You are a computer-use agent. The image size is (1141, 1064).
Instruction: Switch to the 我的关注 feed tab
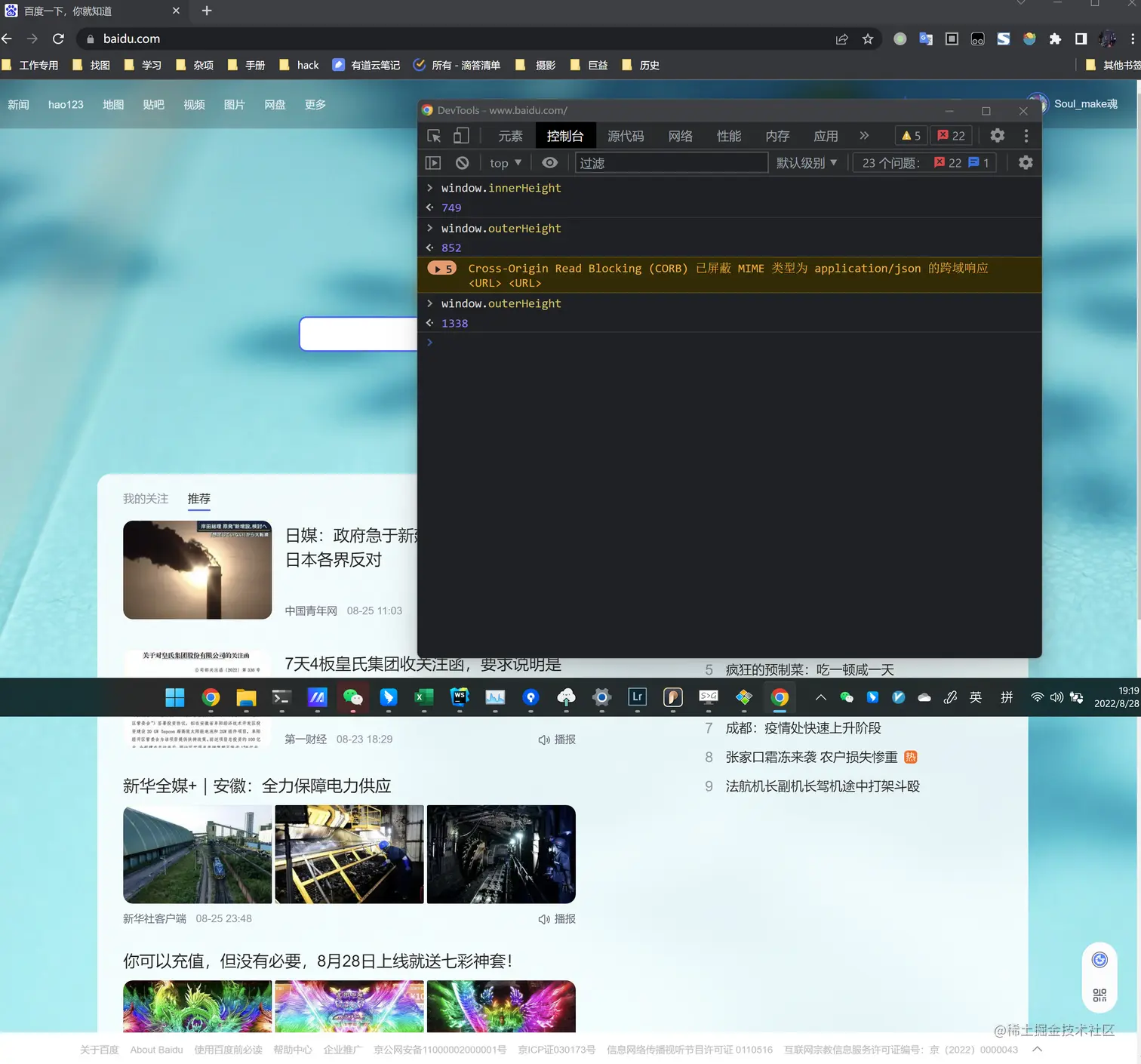point(146,499)
